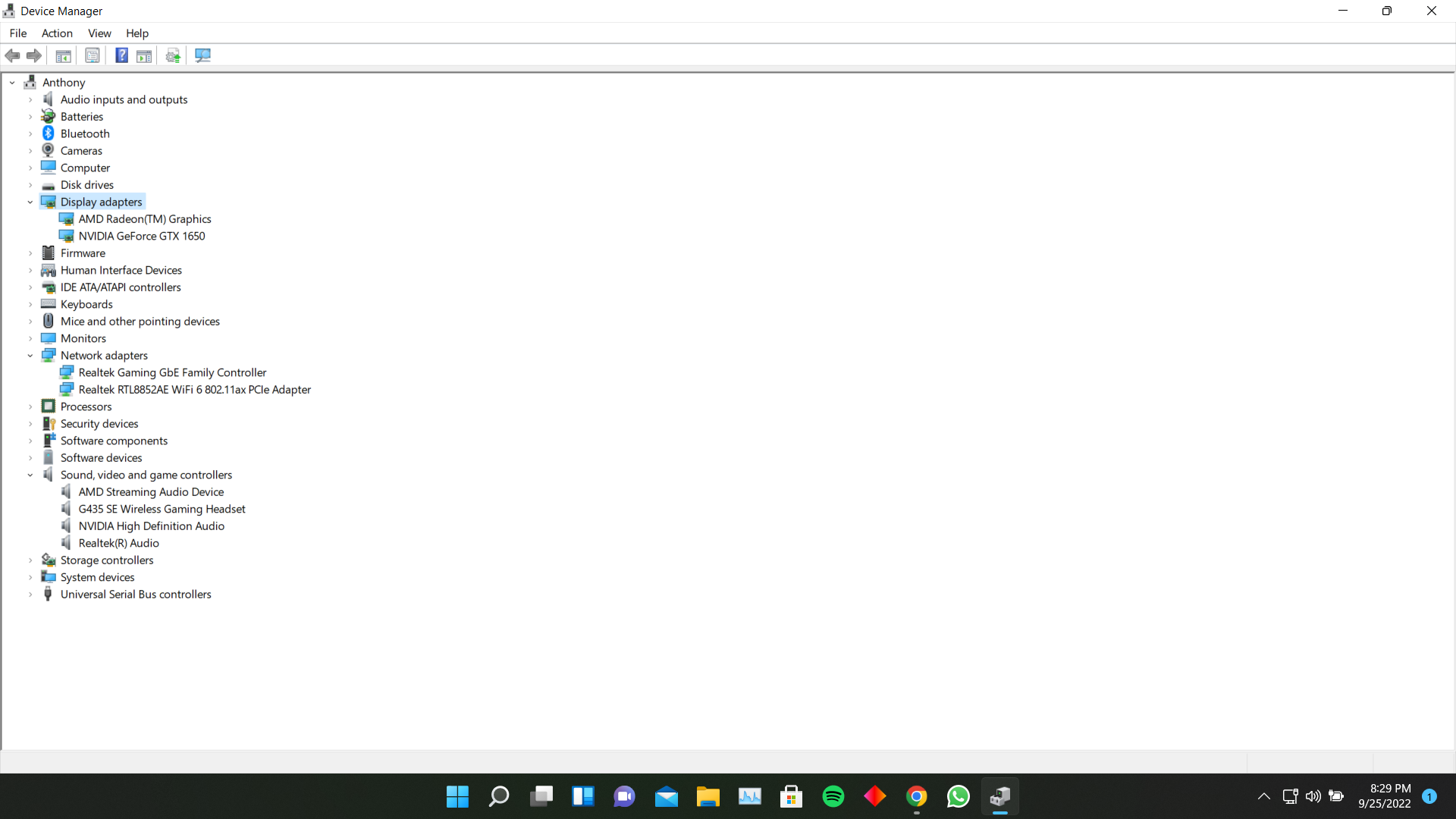Click the Forward navigation arrow
The width and height of the screenshot is (1456, 819).
click(34, 55)
